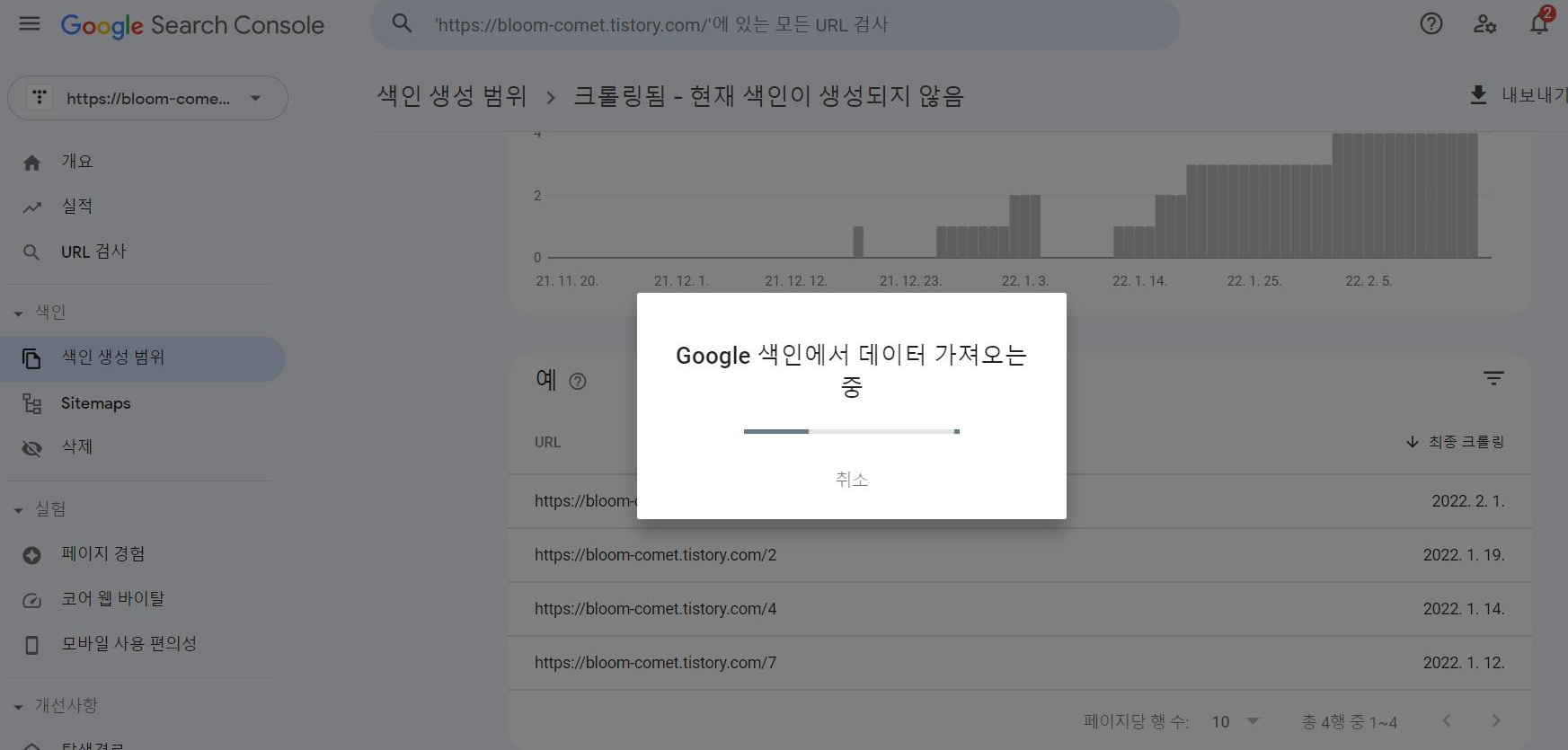Click the date 2022. 1. 14. cell
Viewport: 1568px width, 750px height.
1464,609
